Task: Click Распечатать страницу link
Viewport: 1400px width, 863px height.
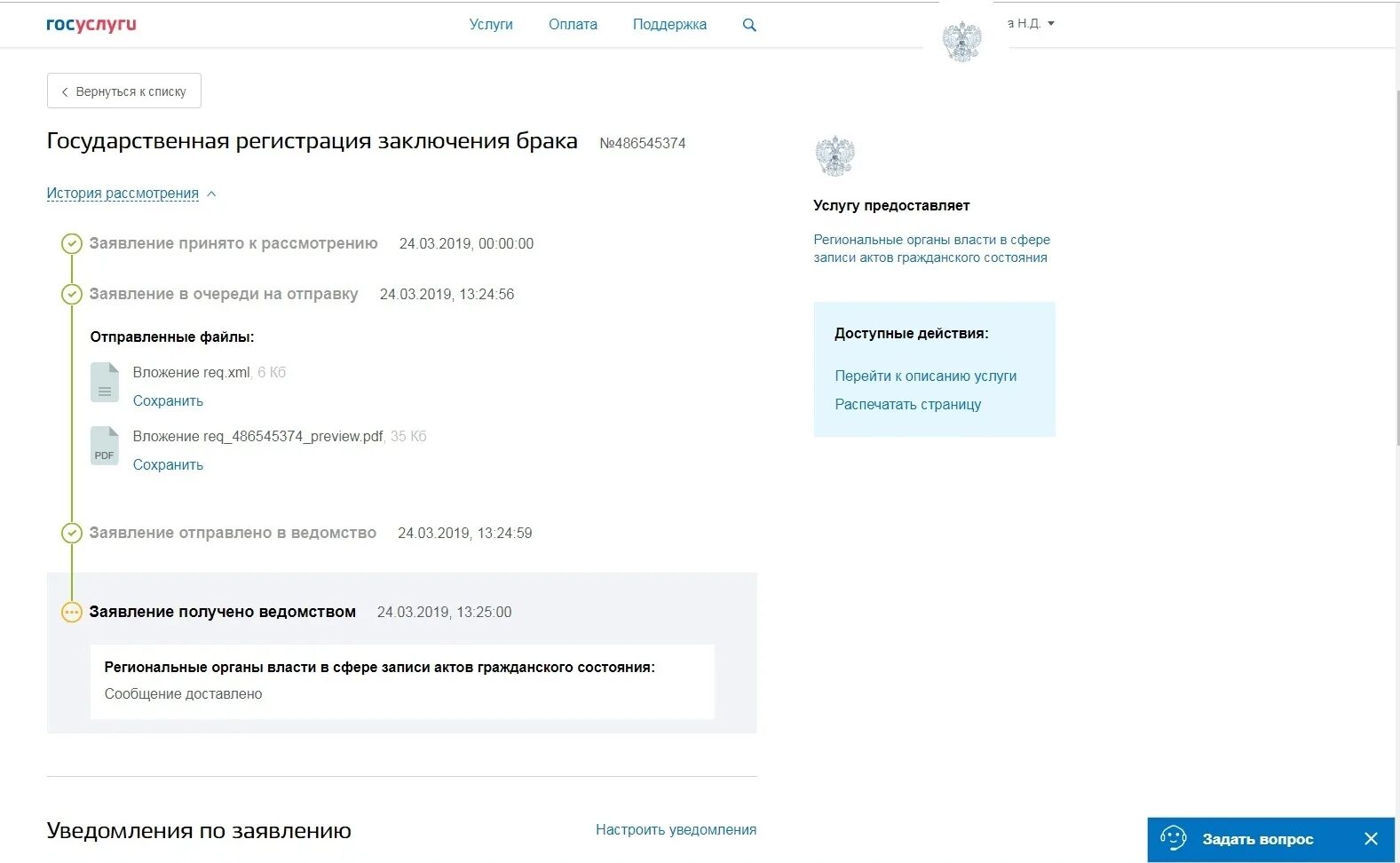Action: click(908, 405)
